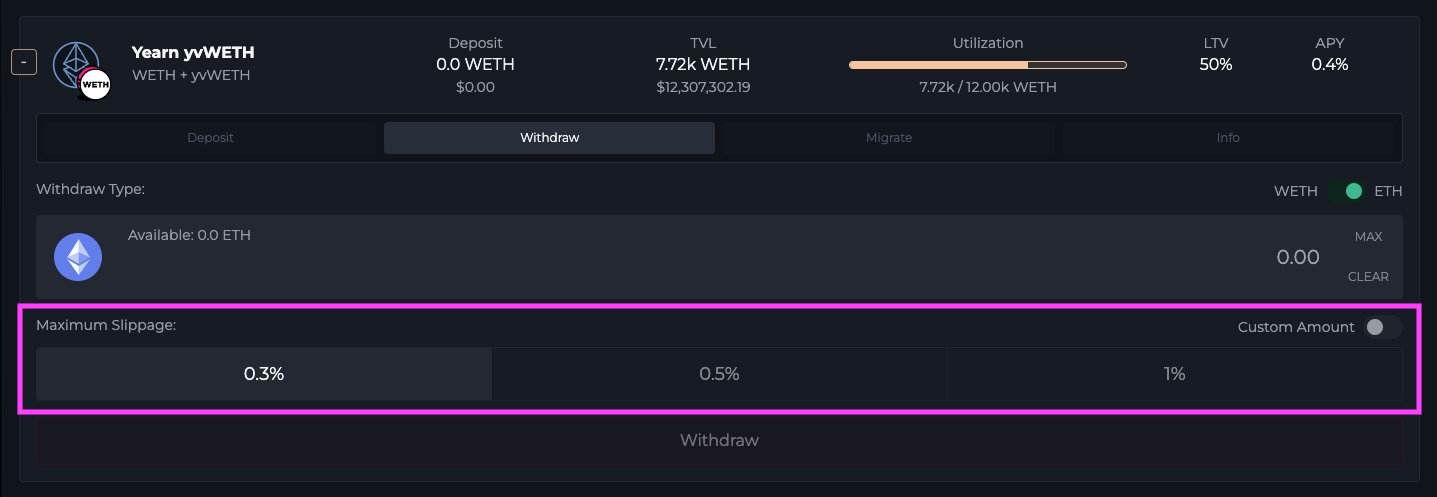
Task: Select the Withdraw tab
Action: pos(549,138)
